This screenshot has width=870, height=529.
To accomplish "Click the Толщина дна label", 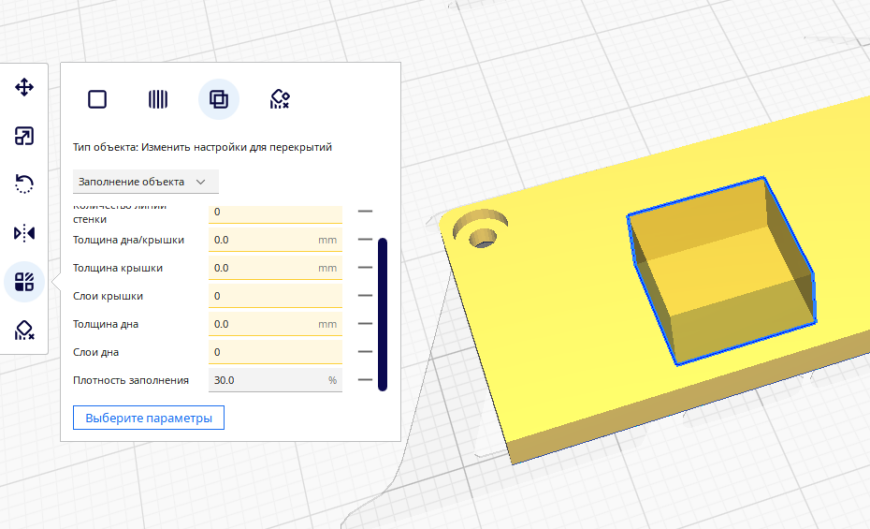I will pyautogui.click(x=105, y=324).
